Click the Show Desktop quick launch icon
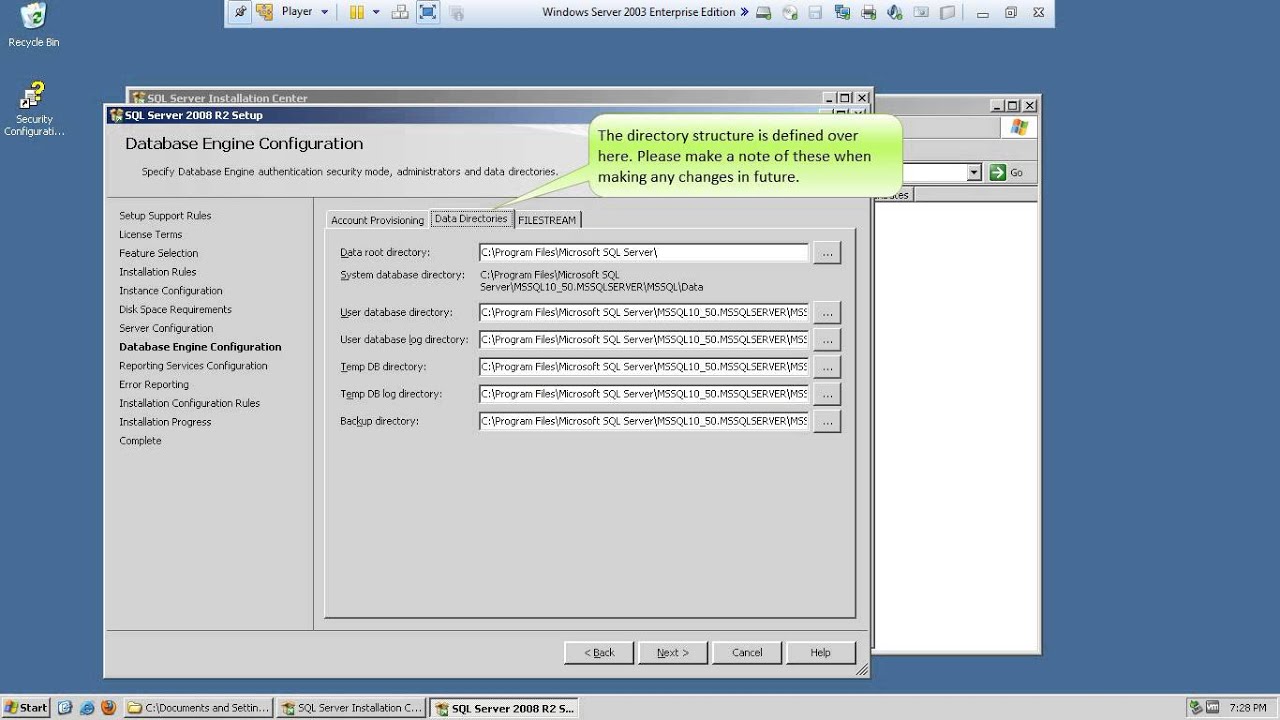This screenshot has height=720, width=1280. pyautogui.click(x=66, y=708)
